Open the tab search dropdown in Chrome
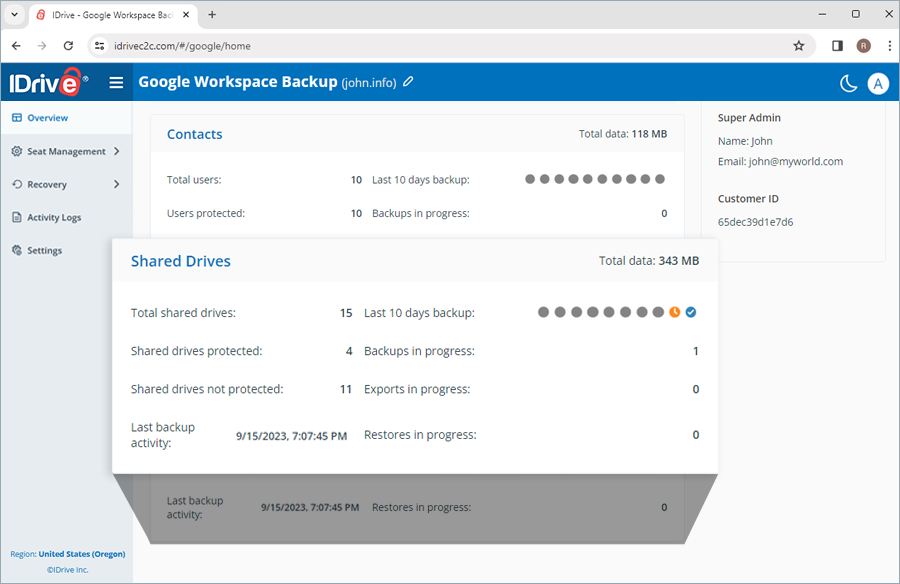This screenshot has height=584, width=900. click(14, 15)
